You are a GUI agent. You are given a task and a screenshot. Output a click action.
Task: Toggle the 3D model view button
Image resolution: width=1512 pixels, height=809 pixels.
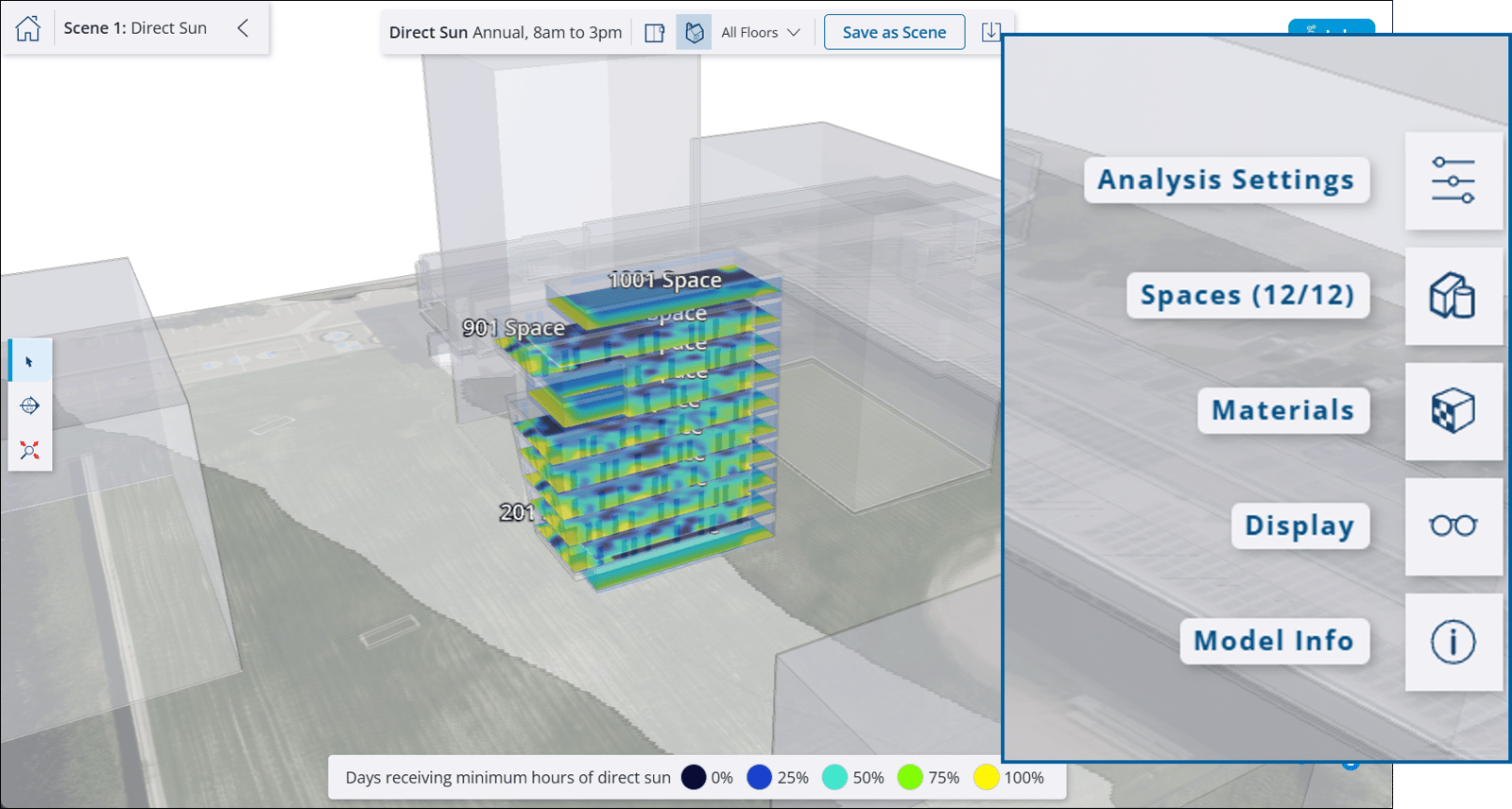694,33
